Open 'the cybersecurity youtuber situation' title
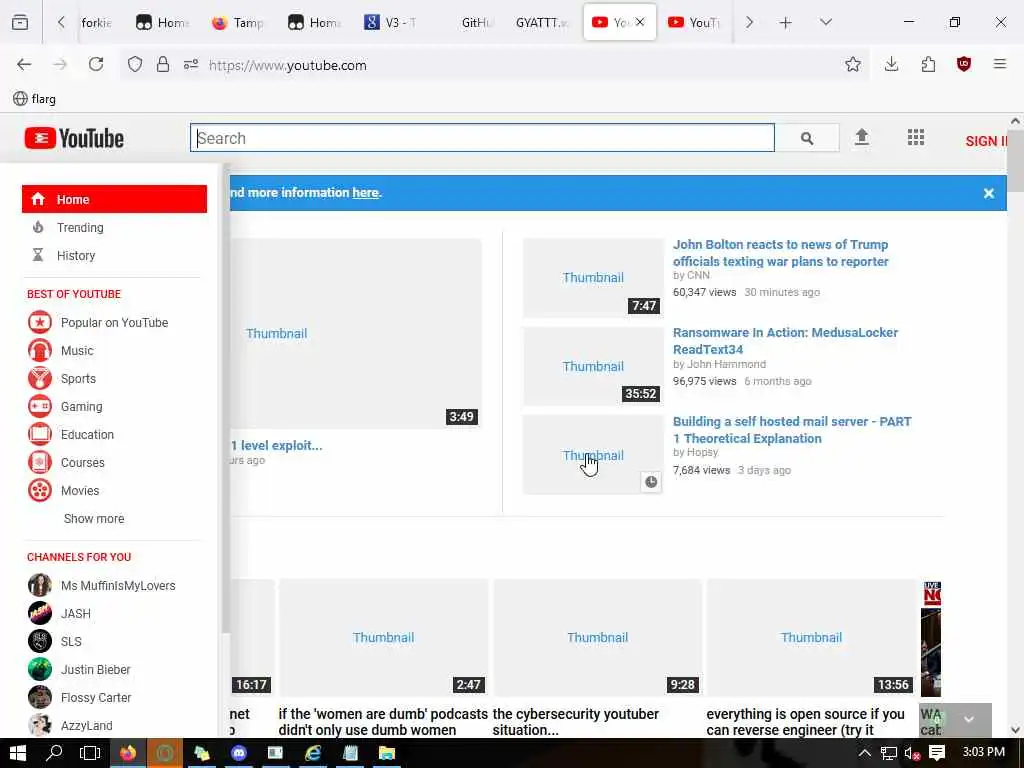 point(575,722)
